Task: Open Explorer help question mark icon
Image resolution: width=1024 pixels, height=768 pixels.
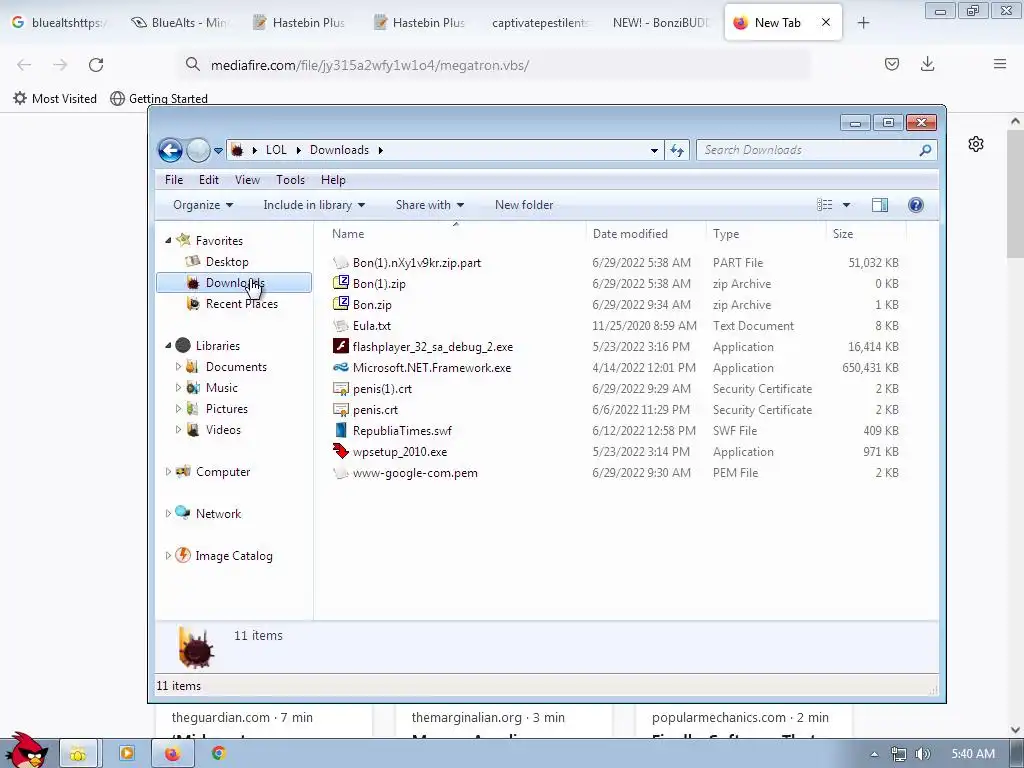Action: click(x=916, y=205)
